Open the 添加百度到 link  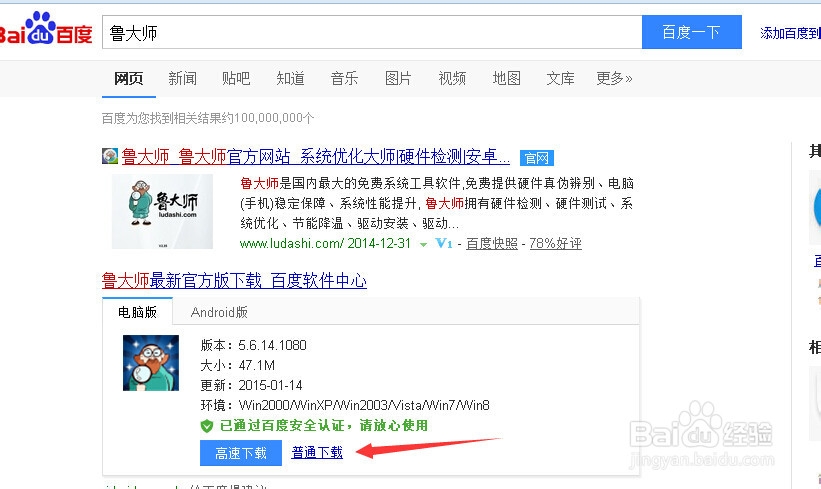(790, 34)
